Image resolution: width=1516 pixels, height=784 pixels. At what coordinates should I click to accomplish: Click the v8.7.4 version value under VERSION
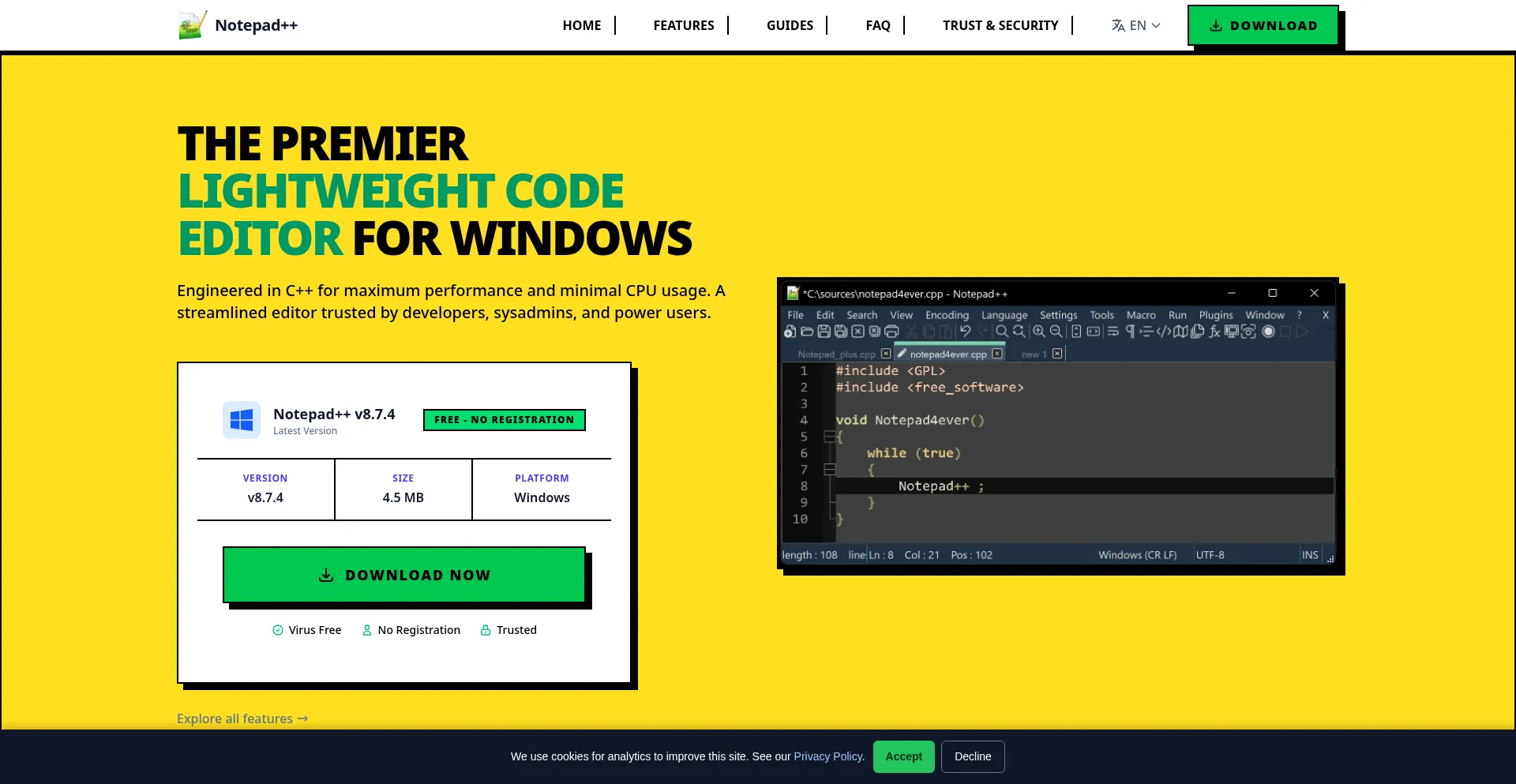pyautogui.click(x=265, y=497)
